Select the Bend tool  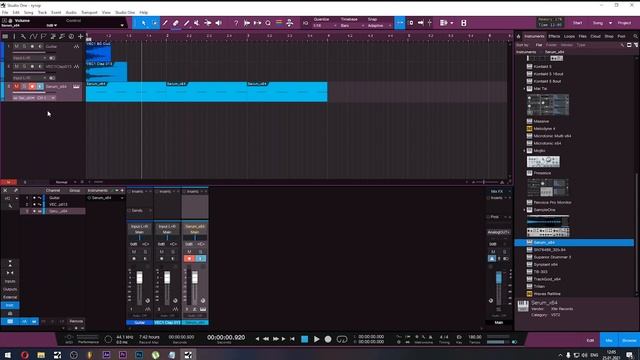pos(208,23)
